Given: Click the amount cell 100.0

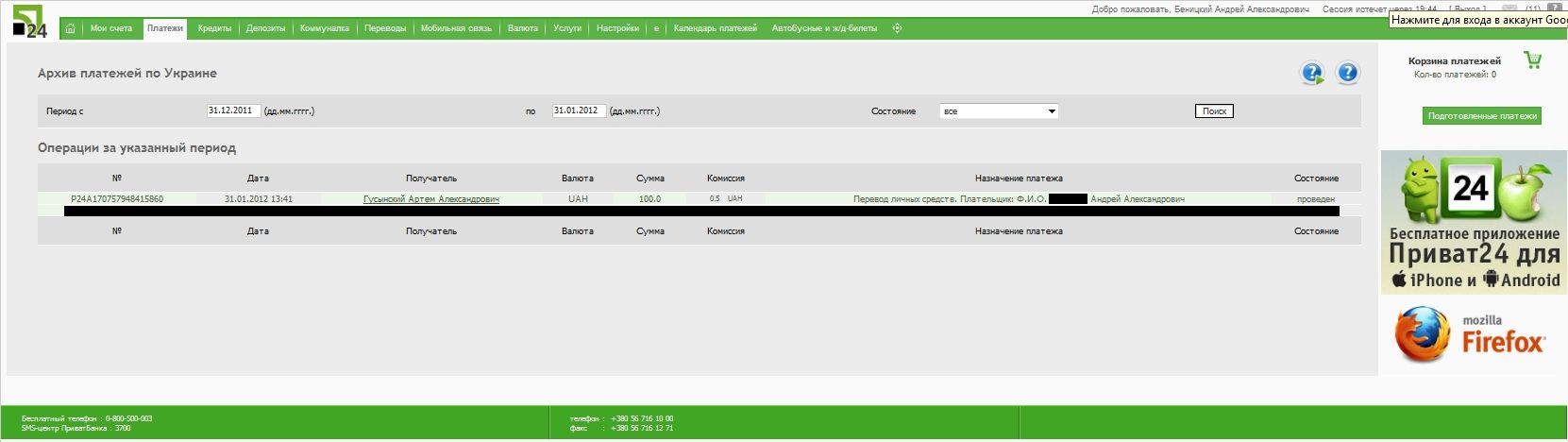Looking at the screenshot, I should coord(649,199).
